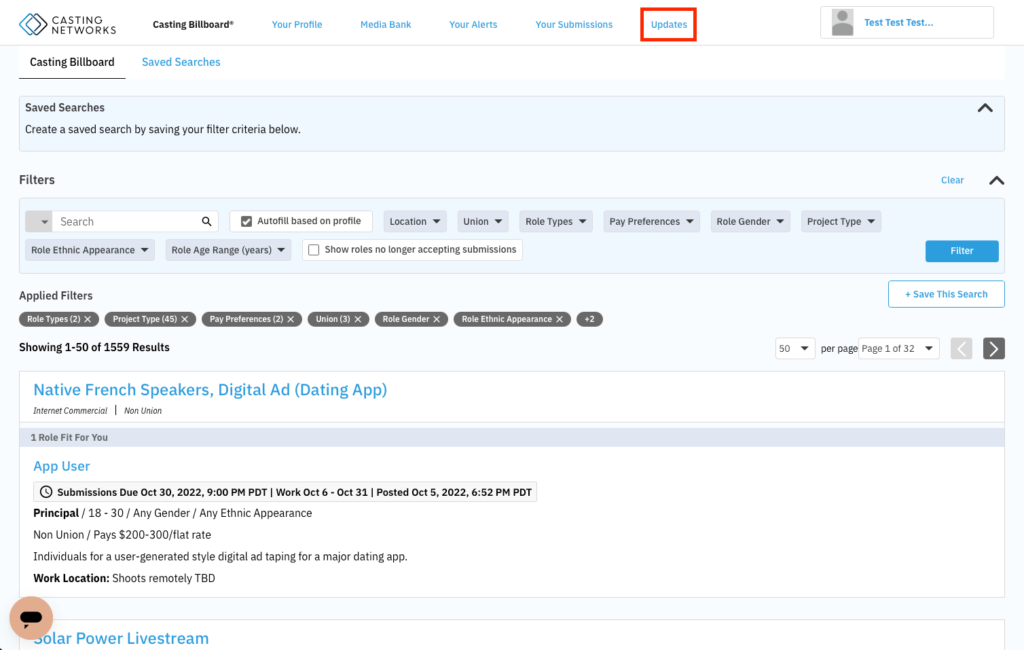Collapse the Saved Searches panel
The height and width of the screenshot is (650, 1024).
985,108
